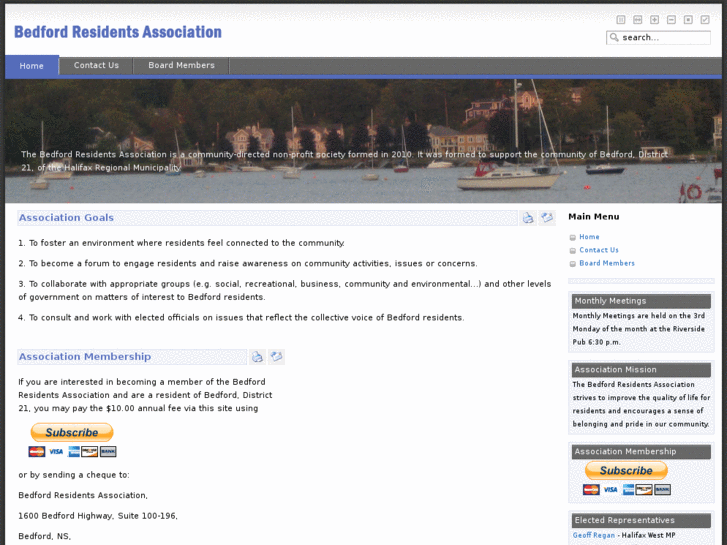Click the Main Menu heading
The height and width of the screenshot is (545, 727).
(594, 217)
